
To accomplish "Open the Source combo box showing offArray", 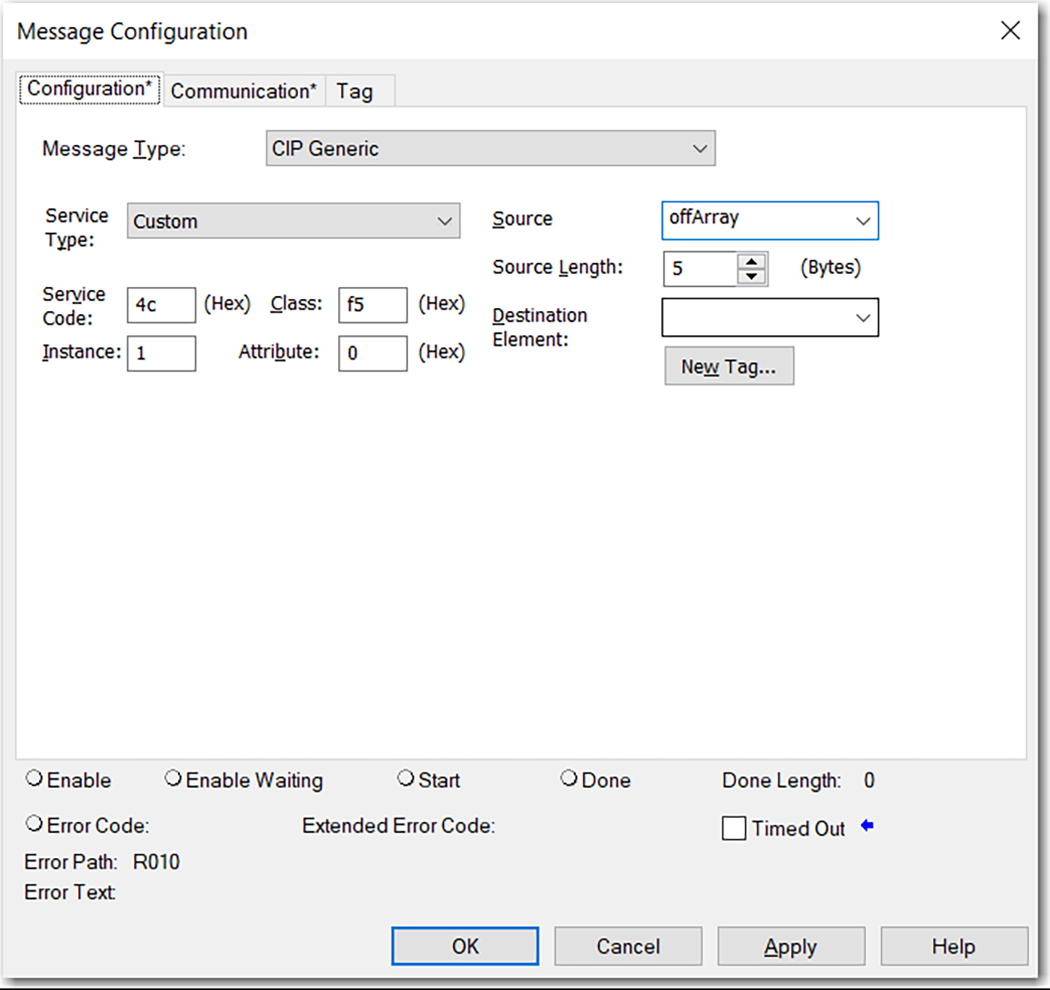I will [862, 220].
